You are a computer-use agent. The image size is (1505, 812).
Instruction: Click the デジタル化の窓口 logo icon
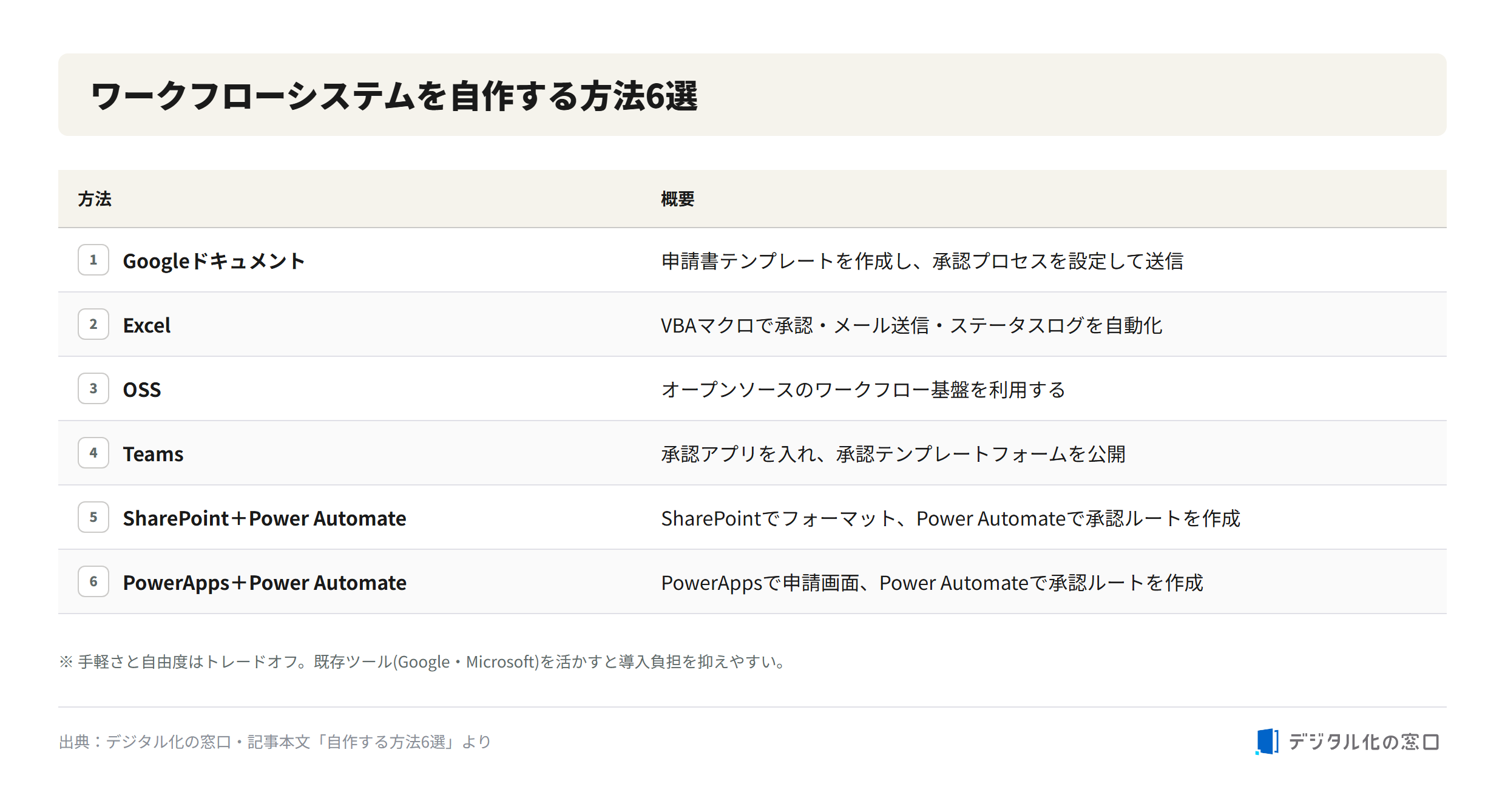pyautogui.click(x=1267, y=742)
